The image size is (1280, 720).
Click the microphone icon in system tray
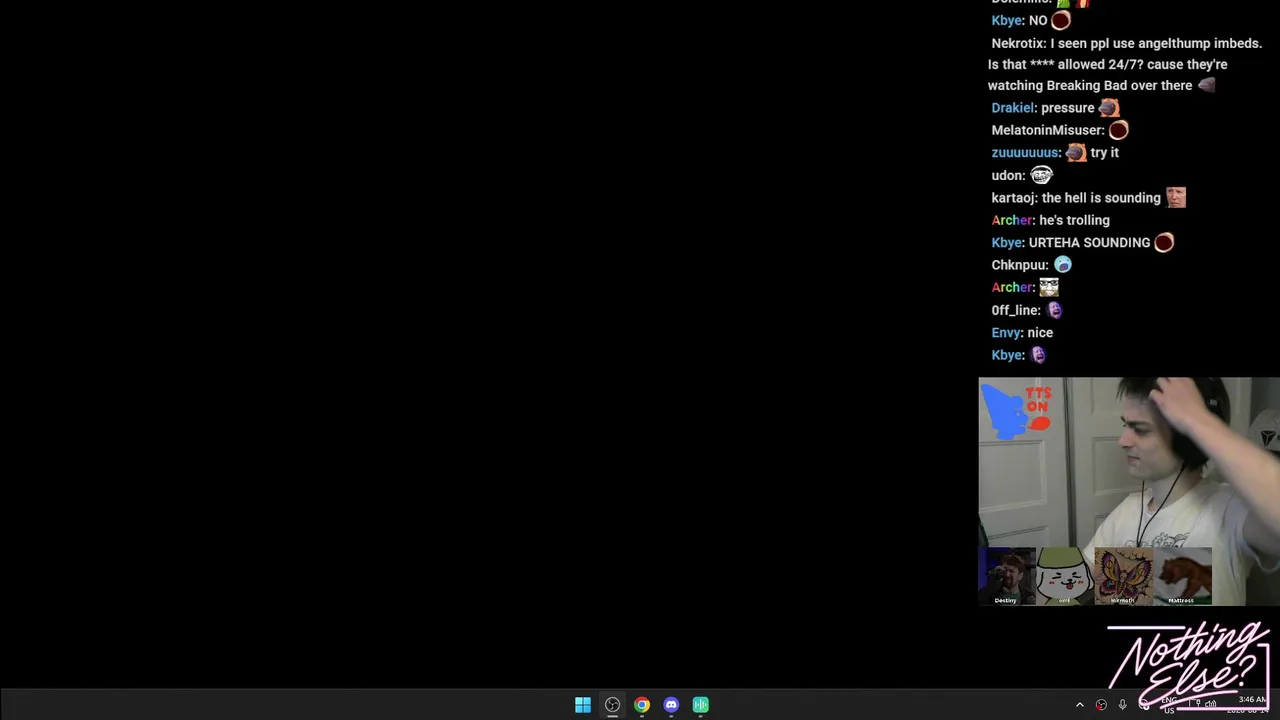click(x=1122, y=705)
